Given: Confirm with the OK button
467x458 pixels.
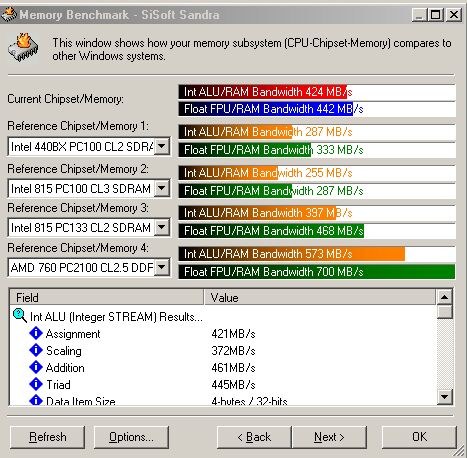Looking at the screenshot, I should click(x=419, y=437).
